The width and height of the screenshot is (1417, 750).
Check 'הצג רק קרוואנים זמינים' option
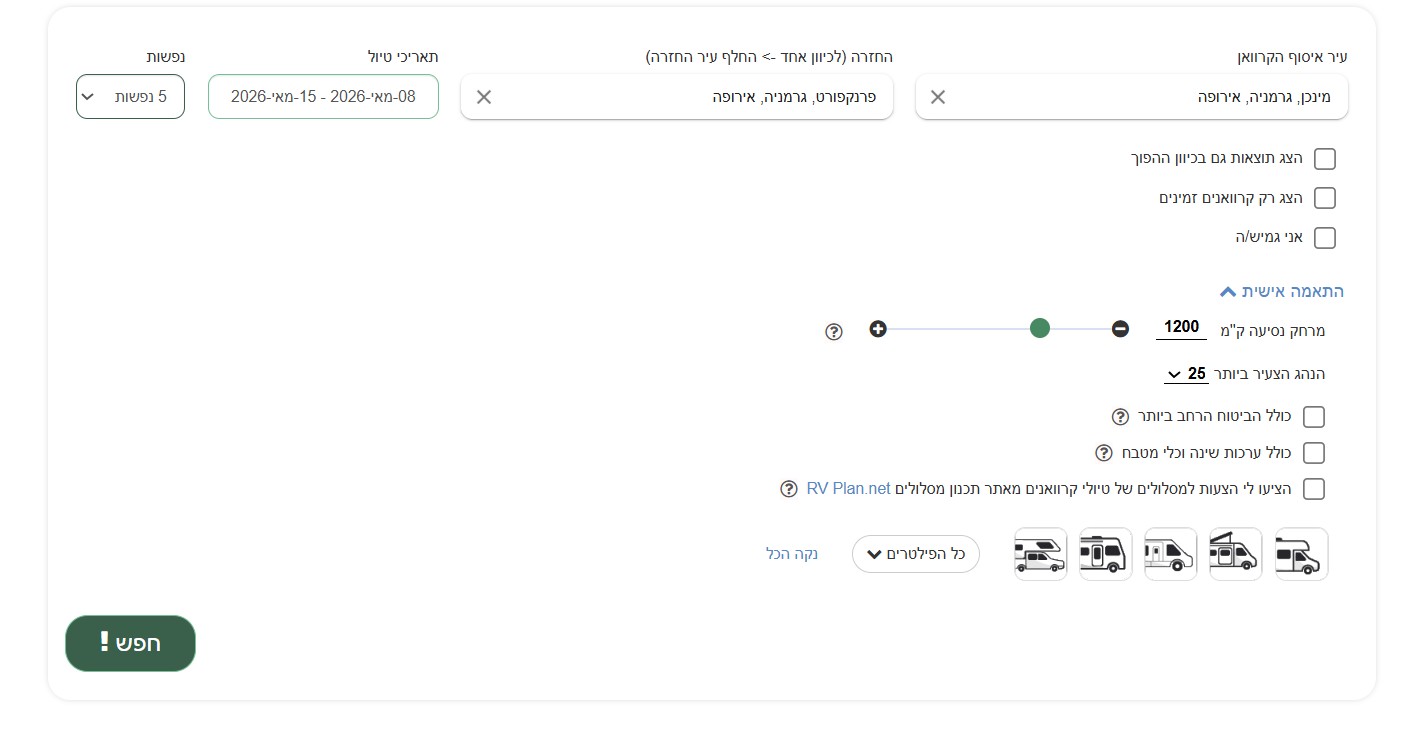coord(1324,198)
